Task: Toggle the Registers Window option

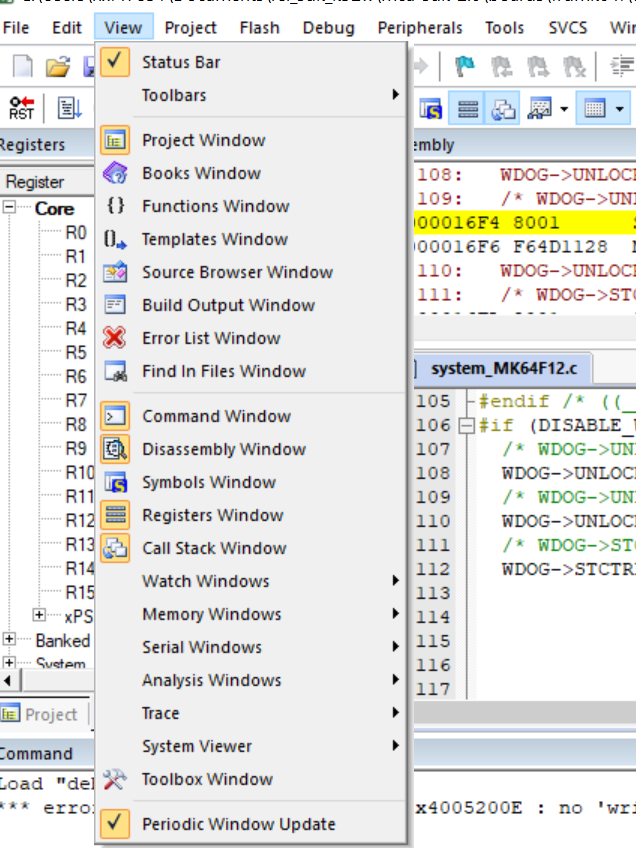Action: click(212, 515)
